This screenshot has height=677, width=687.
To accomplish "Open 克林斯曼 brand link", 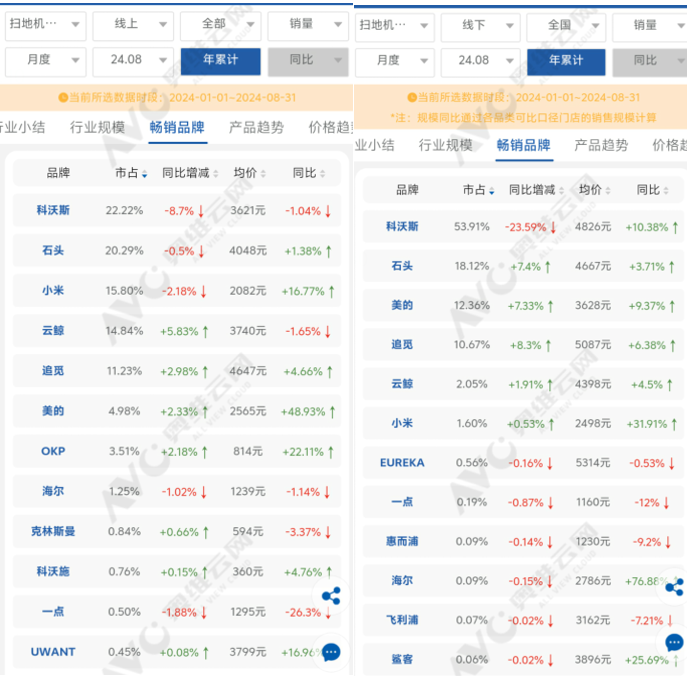I will coord(53,532).
